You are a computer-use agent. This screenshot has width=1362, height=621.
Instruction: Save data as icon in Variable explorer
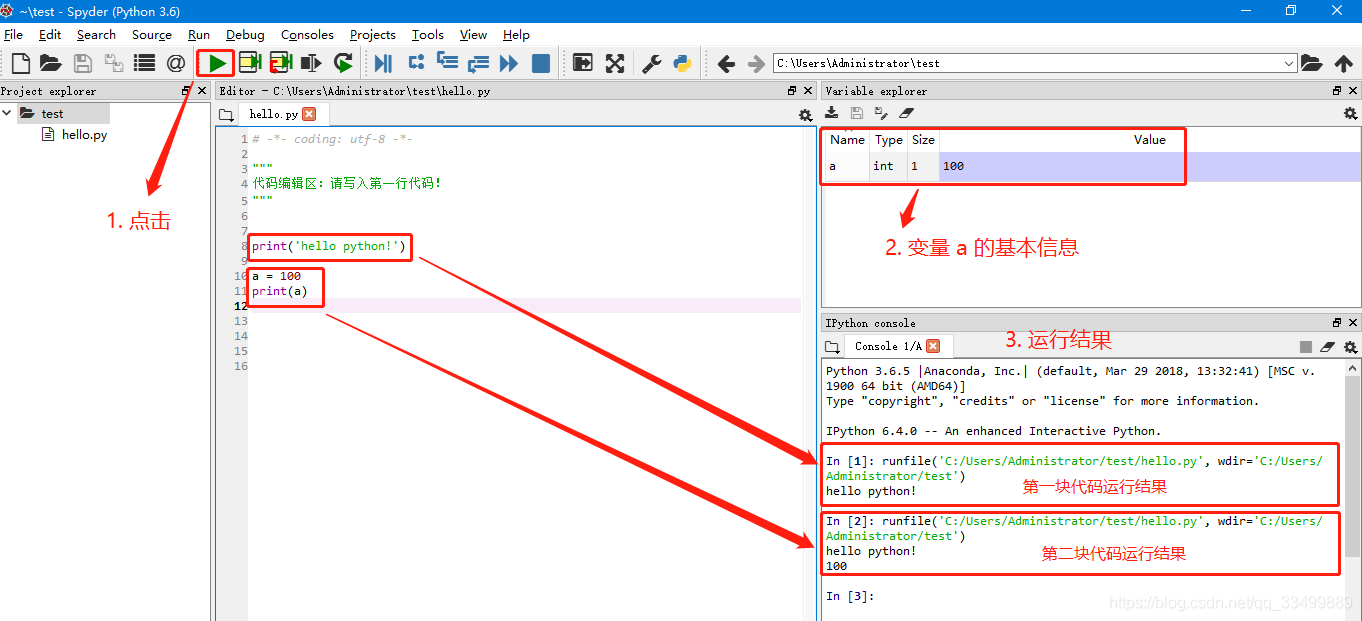click(x=881, y=113)
